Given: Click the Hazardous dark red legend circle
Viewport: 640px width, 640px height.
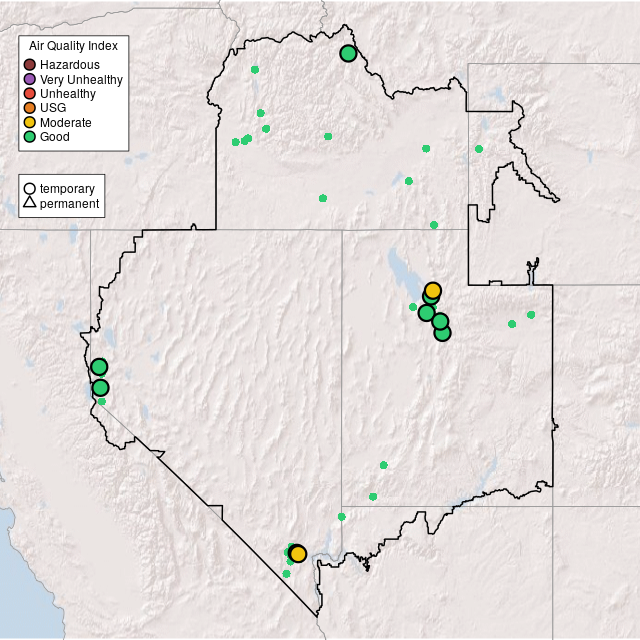Looking at the screenshot, I should pos(30,65).
